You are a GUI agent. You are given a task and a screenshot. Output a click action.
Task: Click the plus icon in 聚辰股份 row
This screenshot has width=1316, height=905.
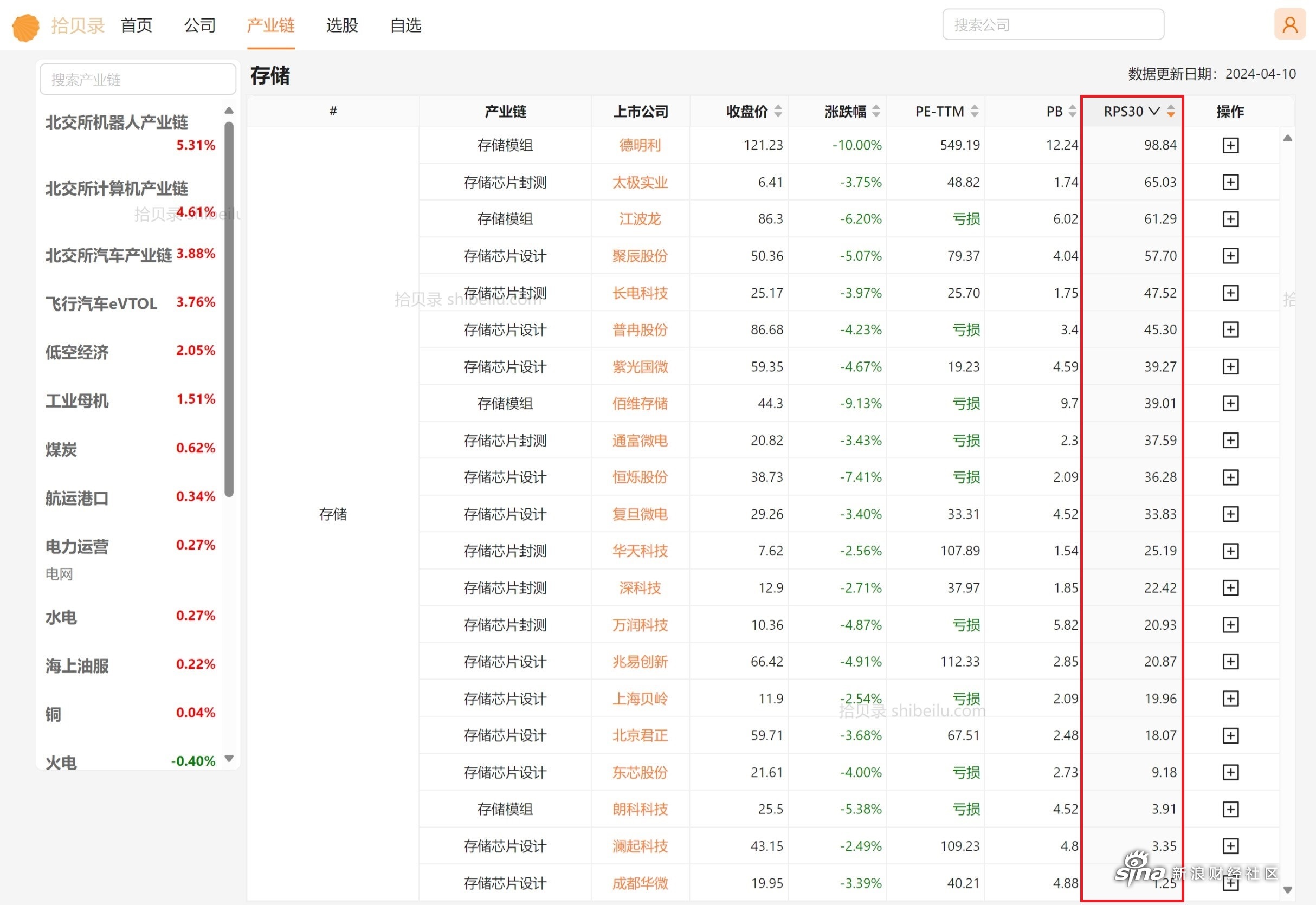1230,256
